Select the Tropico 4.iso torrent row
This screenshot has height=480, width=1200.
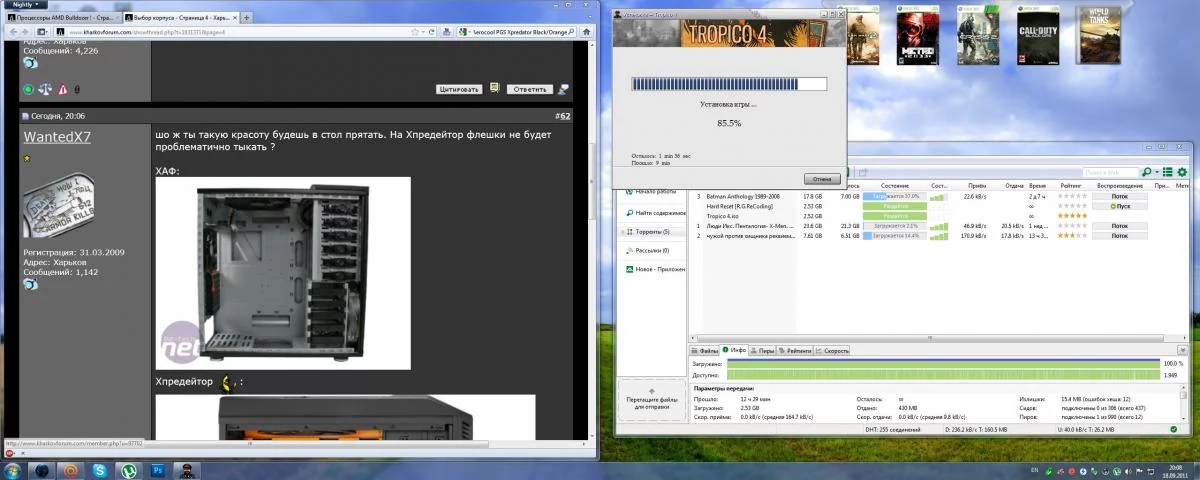click(940, 216)
